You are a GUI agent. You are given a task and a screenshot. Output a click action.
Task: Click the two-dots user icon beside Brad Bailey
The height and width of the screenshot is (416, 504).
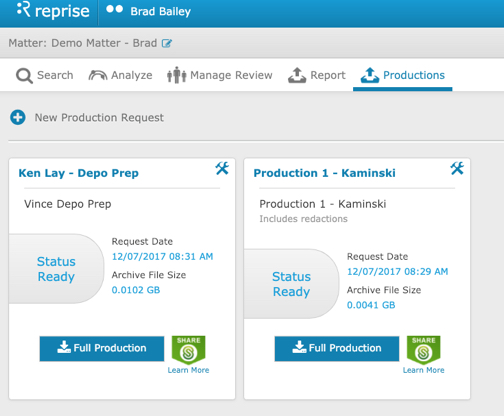coord(114,9)
